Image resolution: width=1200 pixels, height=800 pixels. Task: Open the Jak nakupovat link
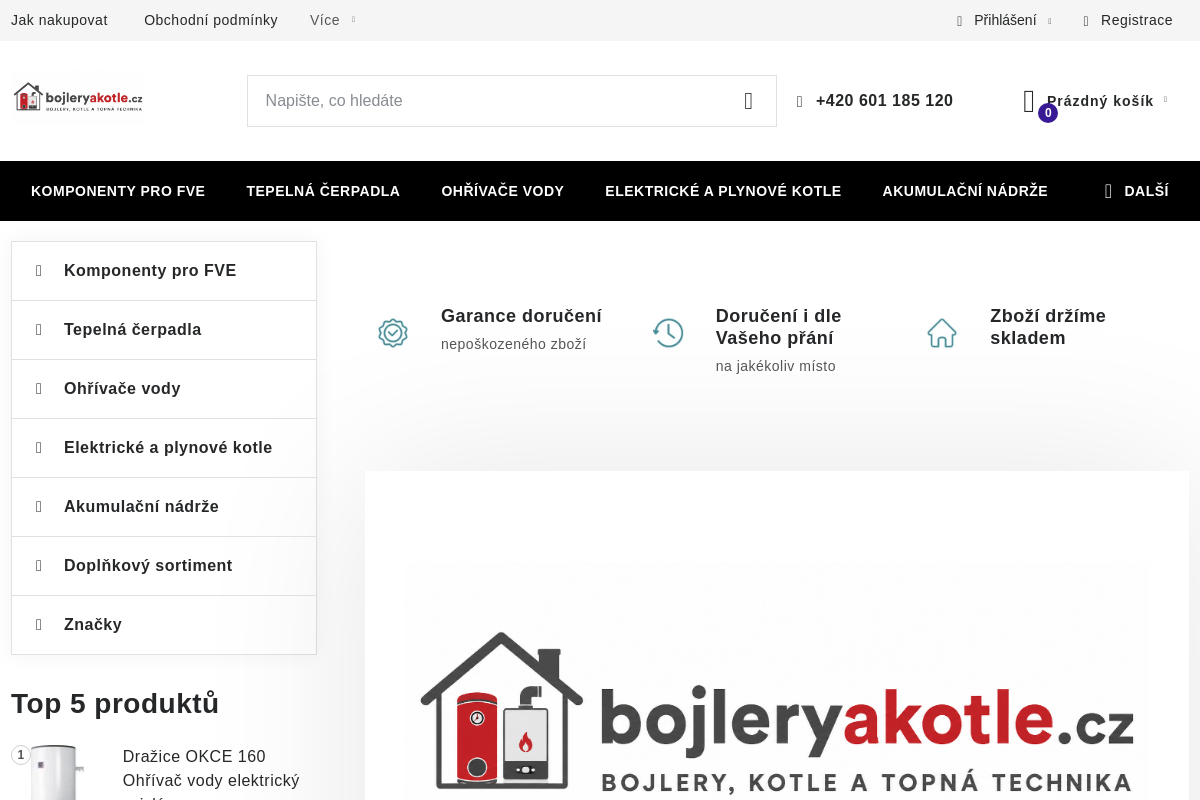pos(59,20)
